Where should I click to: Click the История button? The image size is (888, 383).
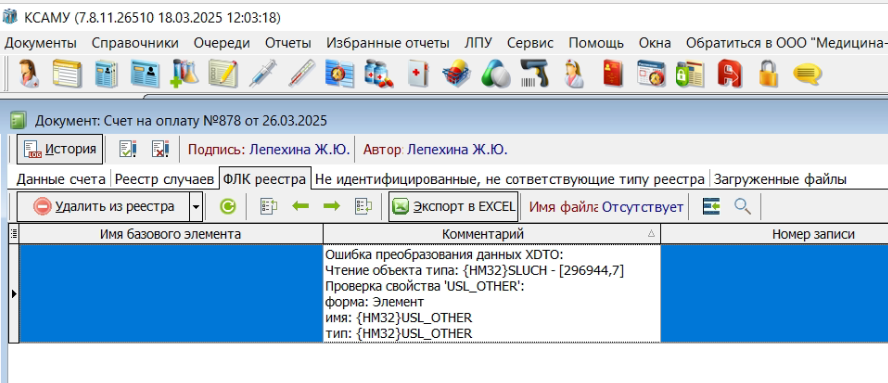pos(60,149)
